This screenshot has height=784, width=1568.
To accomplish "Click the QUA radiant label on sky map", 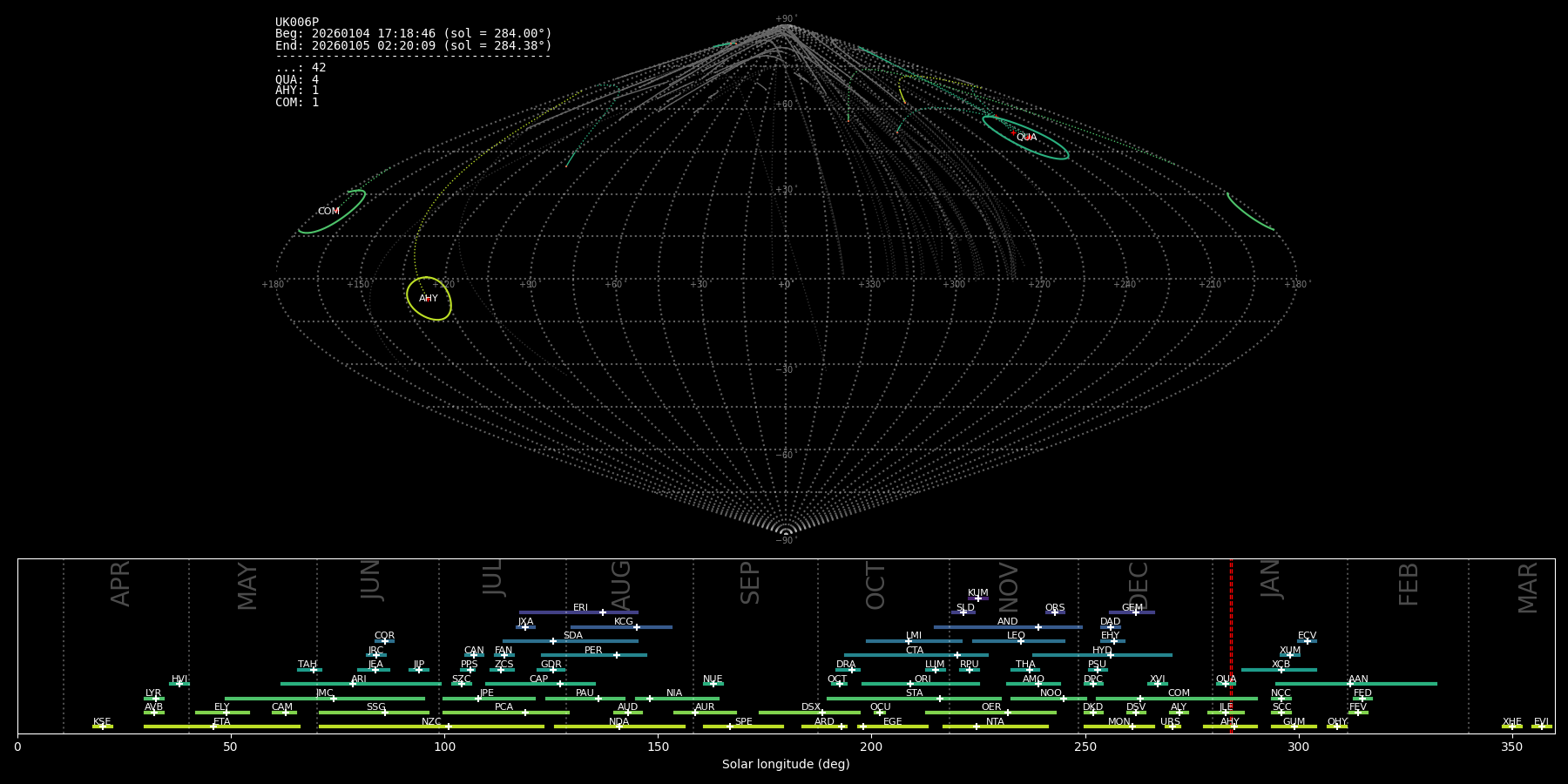I will (1026, 138).
